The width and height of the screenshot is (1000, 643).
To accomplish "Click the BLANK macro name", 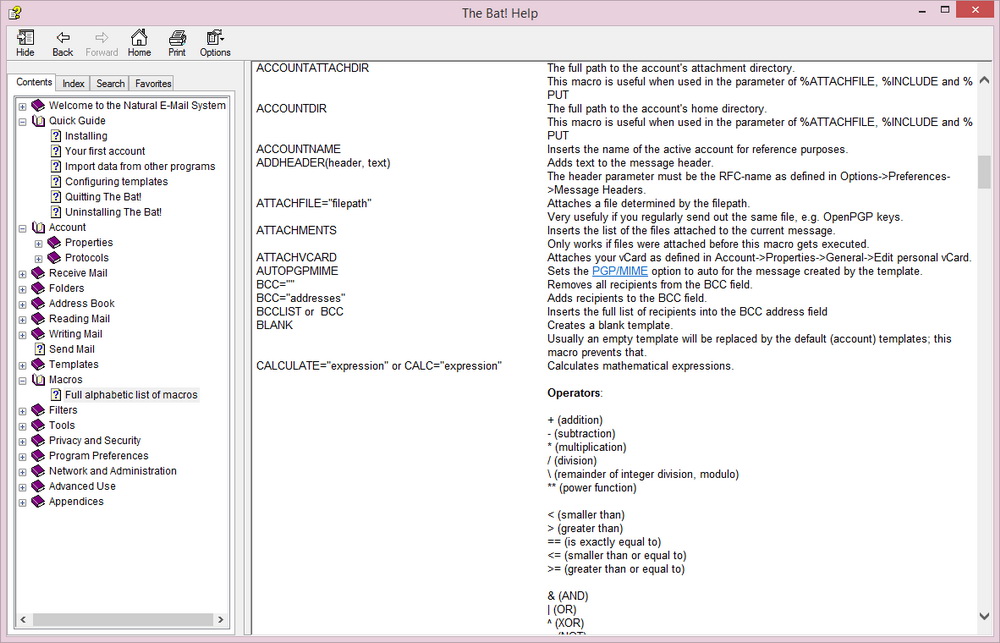I will tap(274, 325).
